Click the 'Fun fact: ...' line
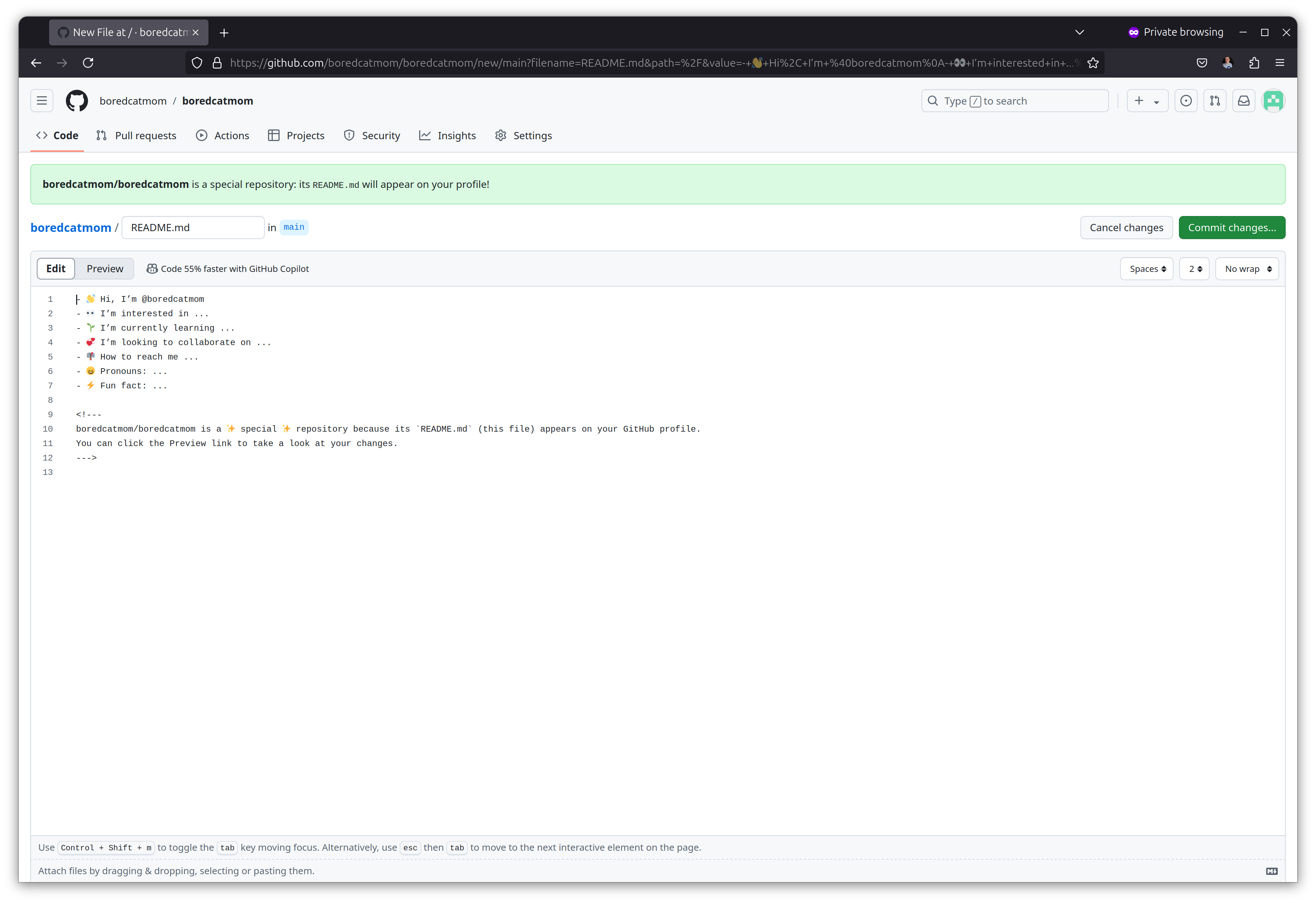 coord(122,386)
